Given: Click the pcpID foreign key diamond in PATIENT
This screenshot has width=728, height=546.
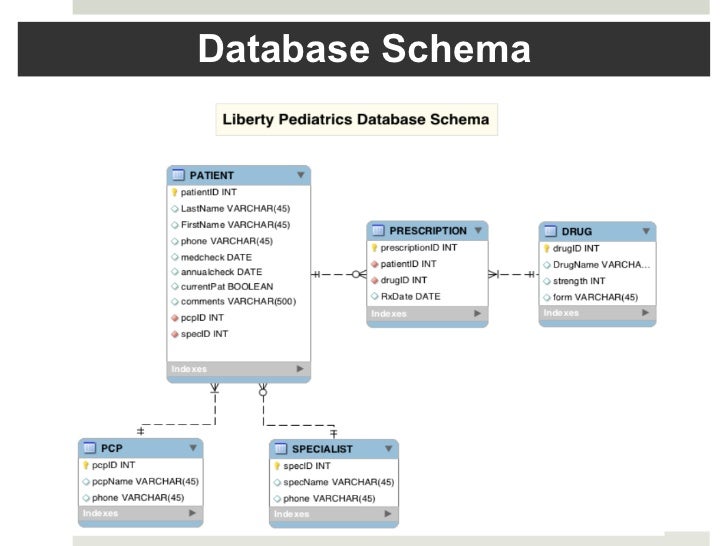Looking at the screenshot, I should (175, 318).
